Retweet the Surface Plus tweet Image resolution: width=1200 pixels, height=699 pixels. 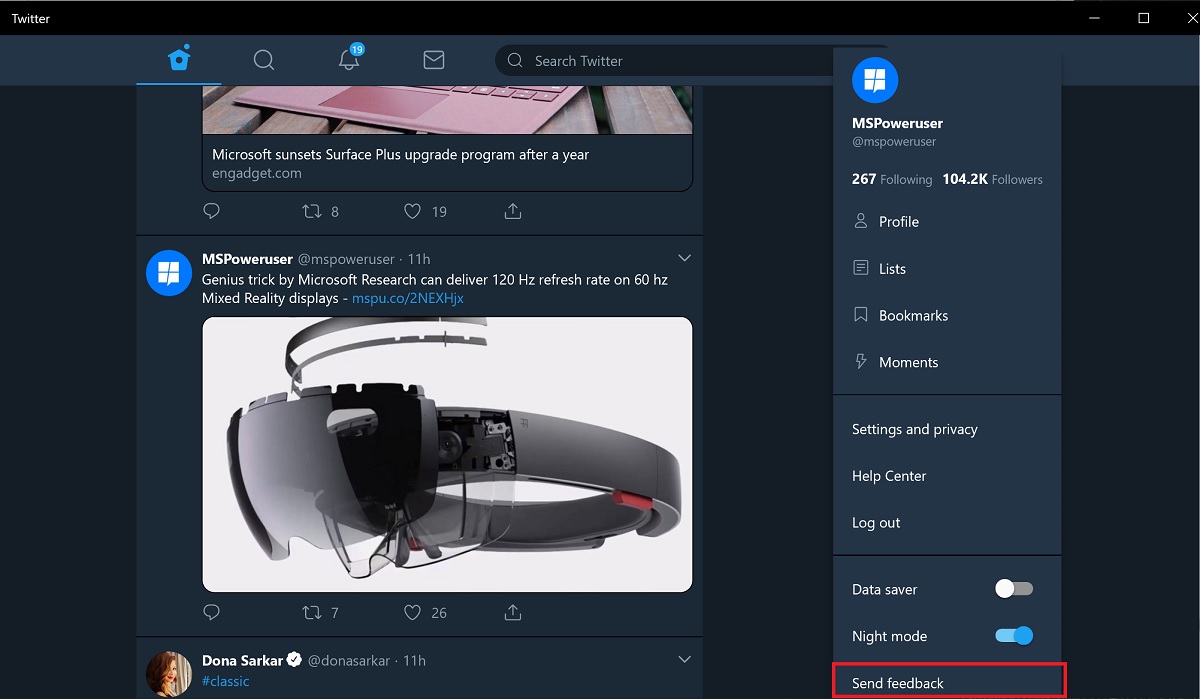(312, 211)
